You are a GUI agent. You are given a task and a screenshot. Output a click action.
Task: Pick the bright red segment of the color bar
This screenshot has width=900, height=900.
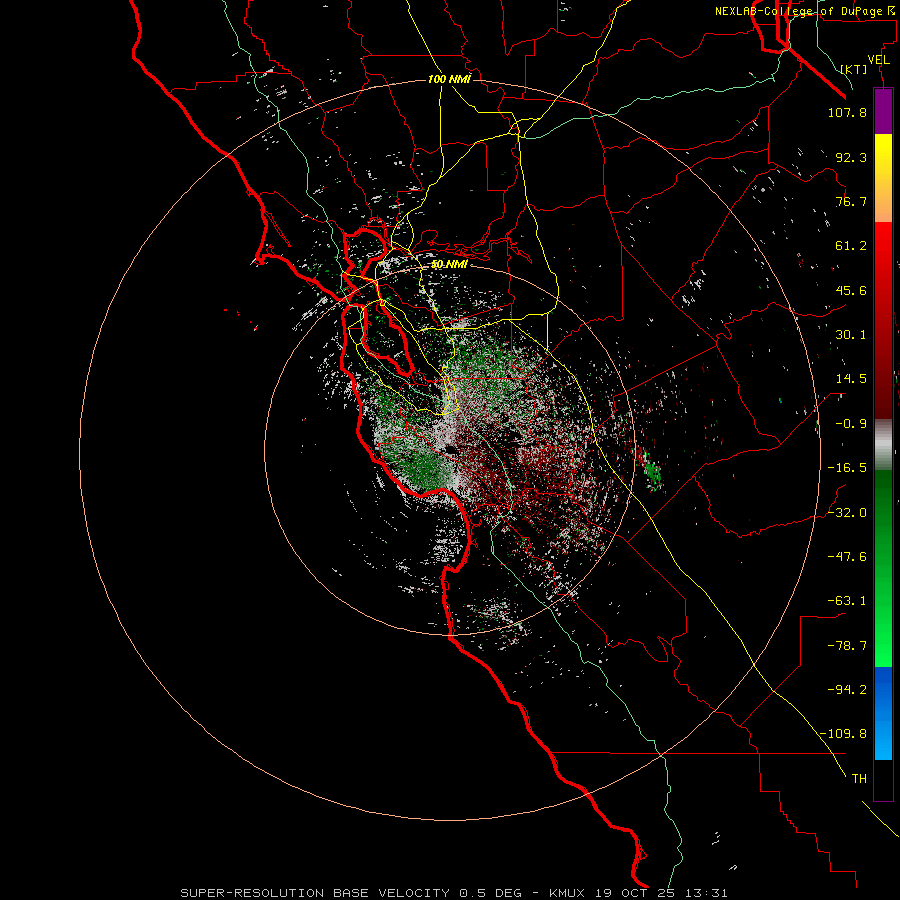[x=883, y=244]
